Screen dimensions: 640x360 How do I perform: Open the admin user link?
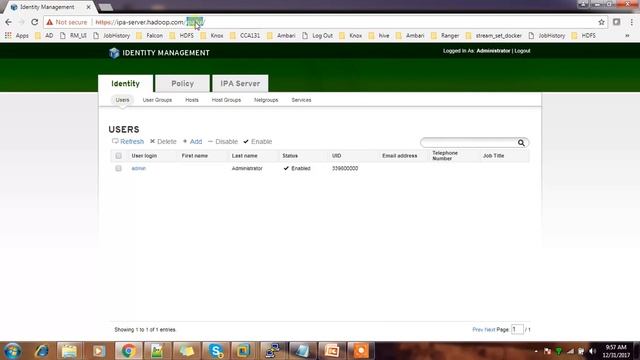(x=138, y=168)
